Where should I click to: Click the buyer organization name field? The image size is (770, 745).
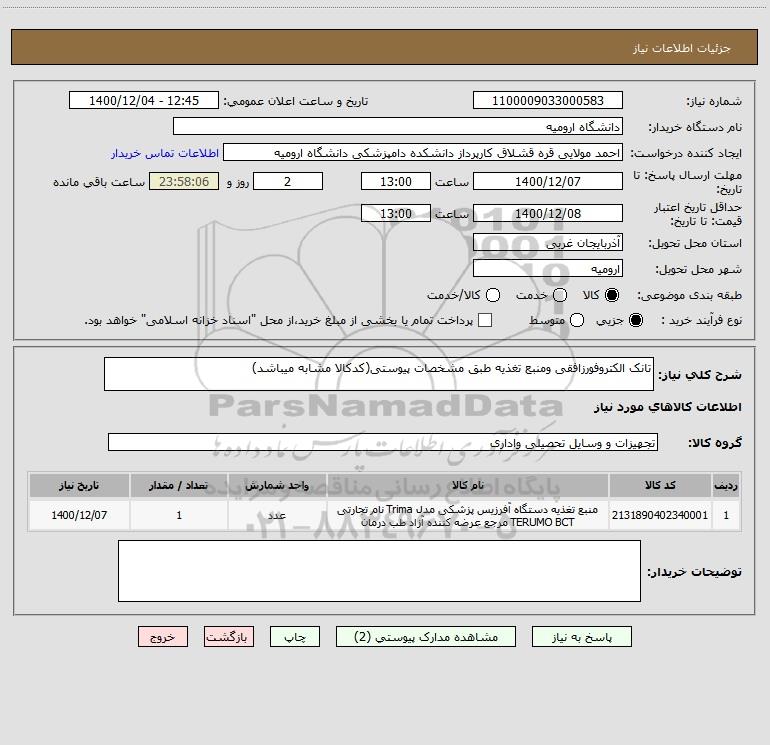[398, 127]
